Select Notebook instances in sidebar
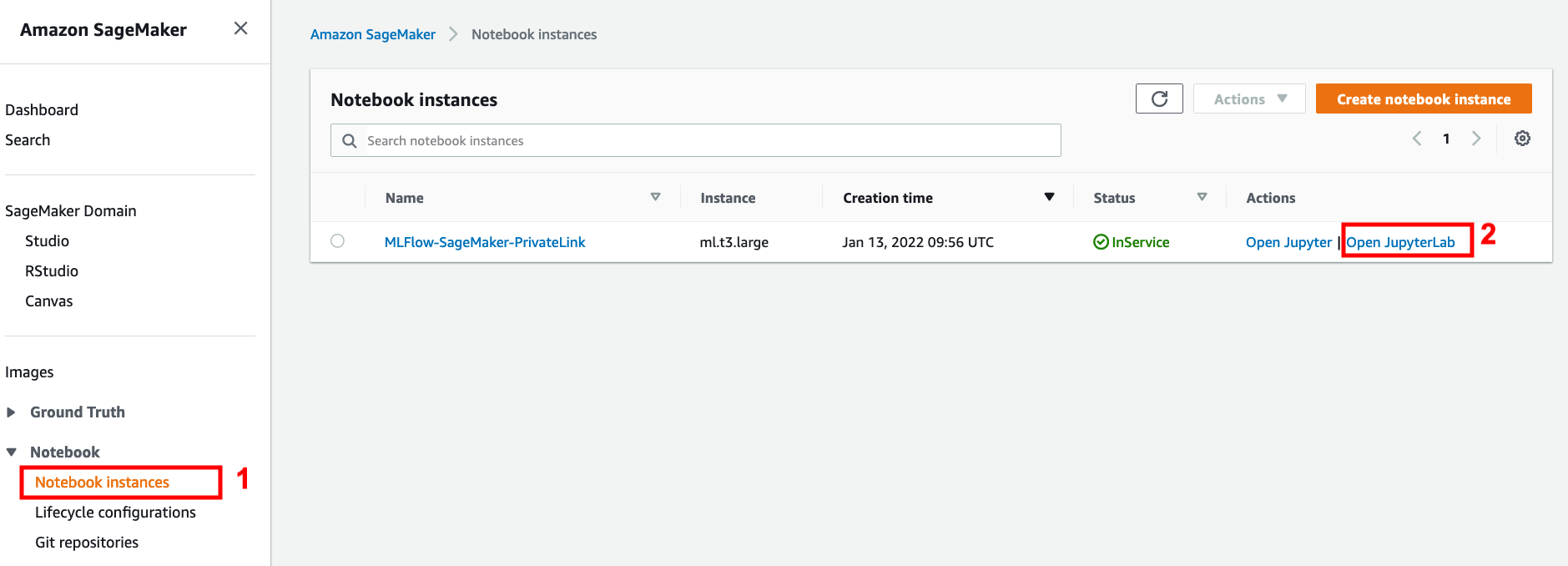Image resolution: width=1568 pixels, height=566 pixels. pyautogui.click(x=102, y=483)
